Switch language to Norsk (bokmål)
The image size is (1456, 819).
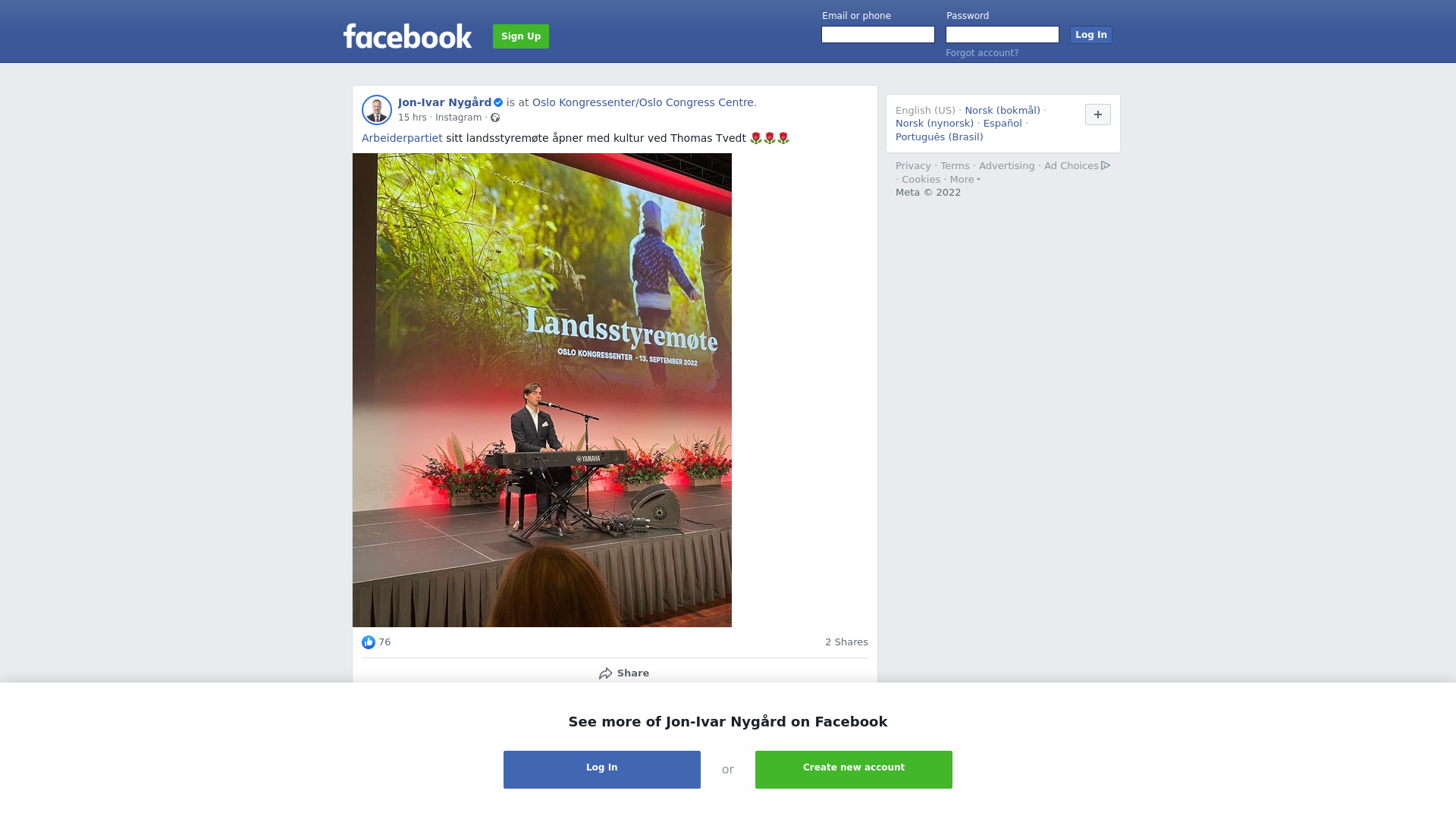(1003, 111)
